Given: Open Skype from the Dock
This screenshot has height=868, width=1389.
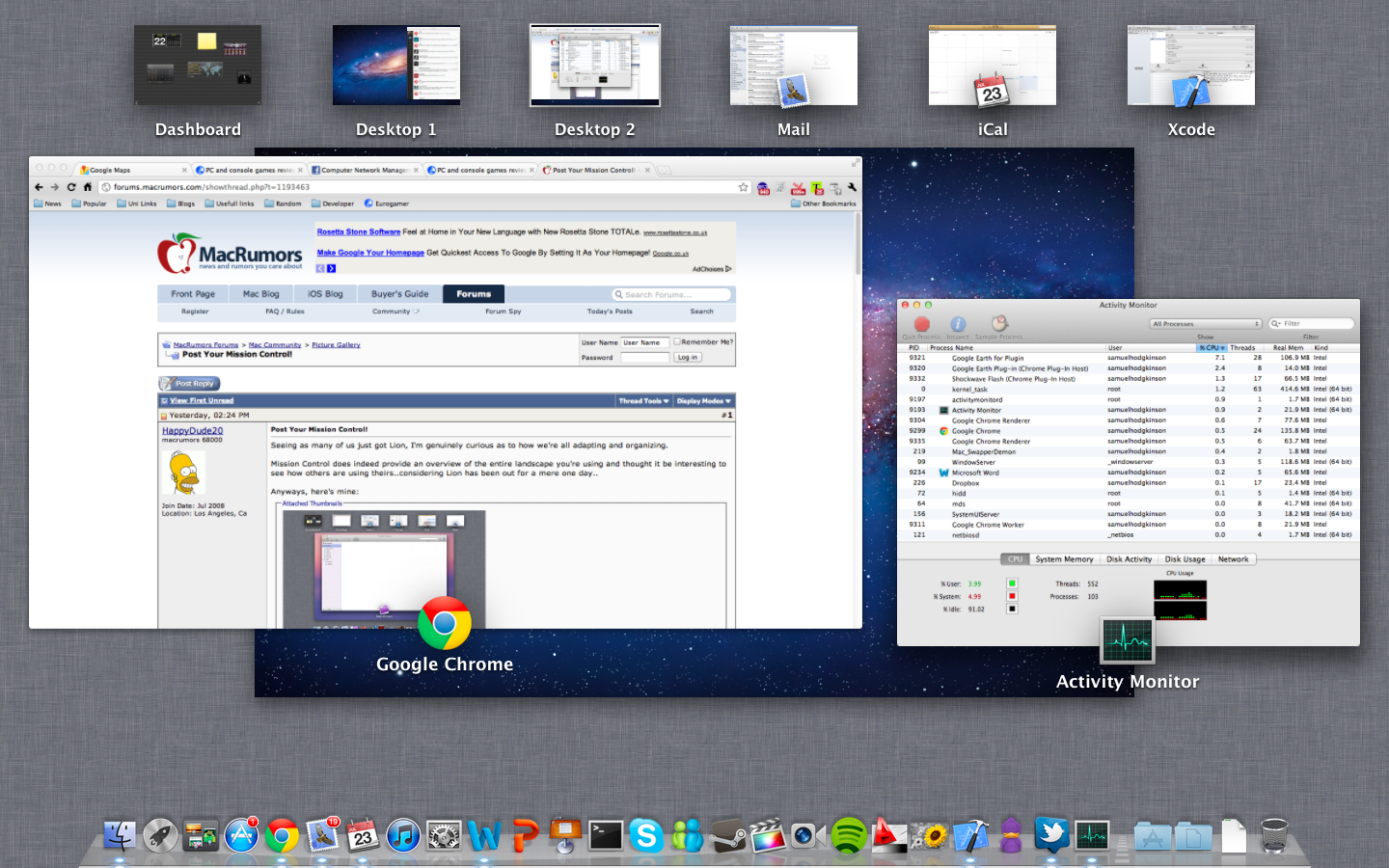Looking at the screenshot, I should pos(646,835).
